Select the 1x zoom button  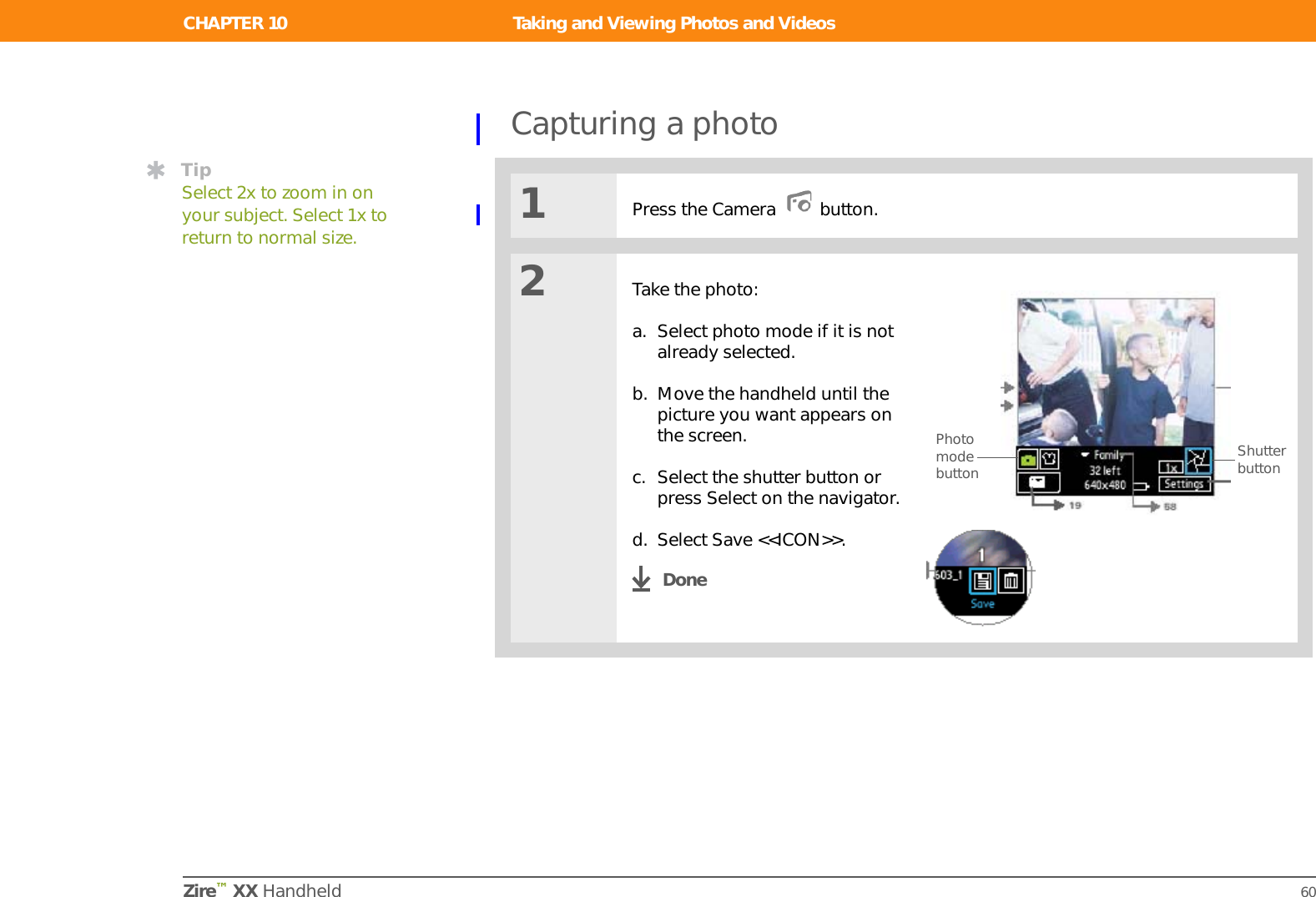pos(1172,467)
